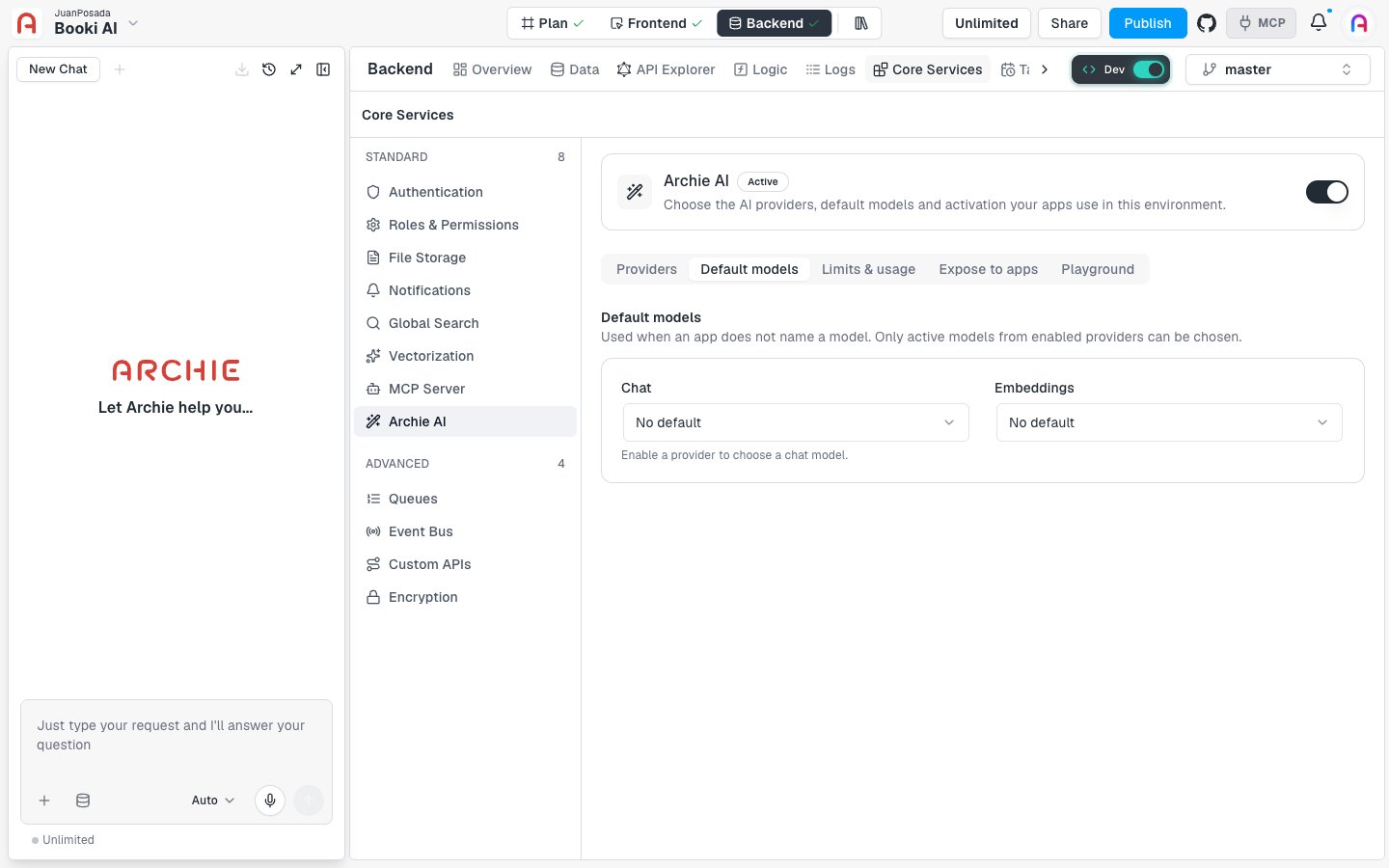Viewport: 1389px width, 868px height.
Task: Open chat history clock icon
Action: click(x=269, y=69)
